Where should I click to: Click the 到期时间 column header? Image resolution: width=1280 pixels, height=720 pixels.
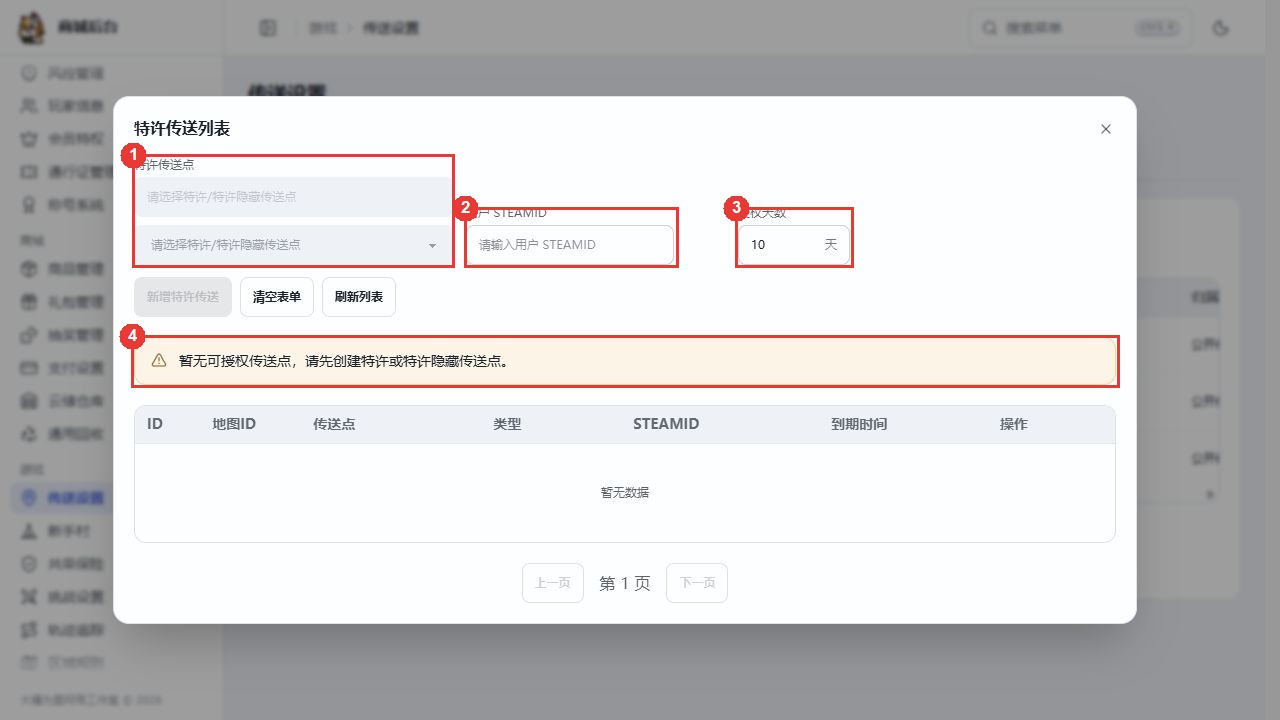point(859,424)
